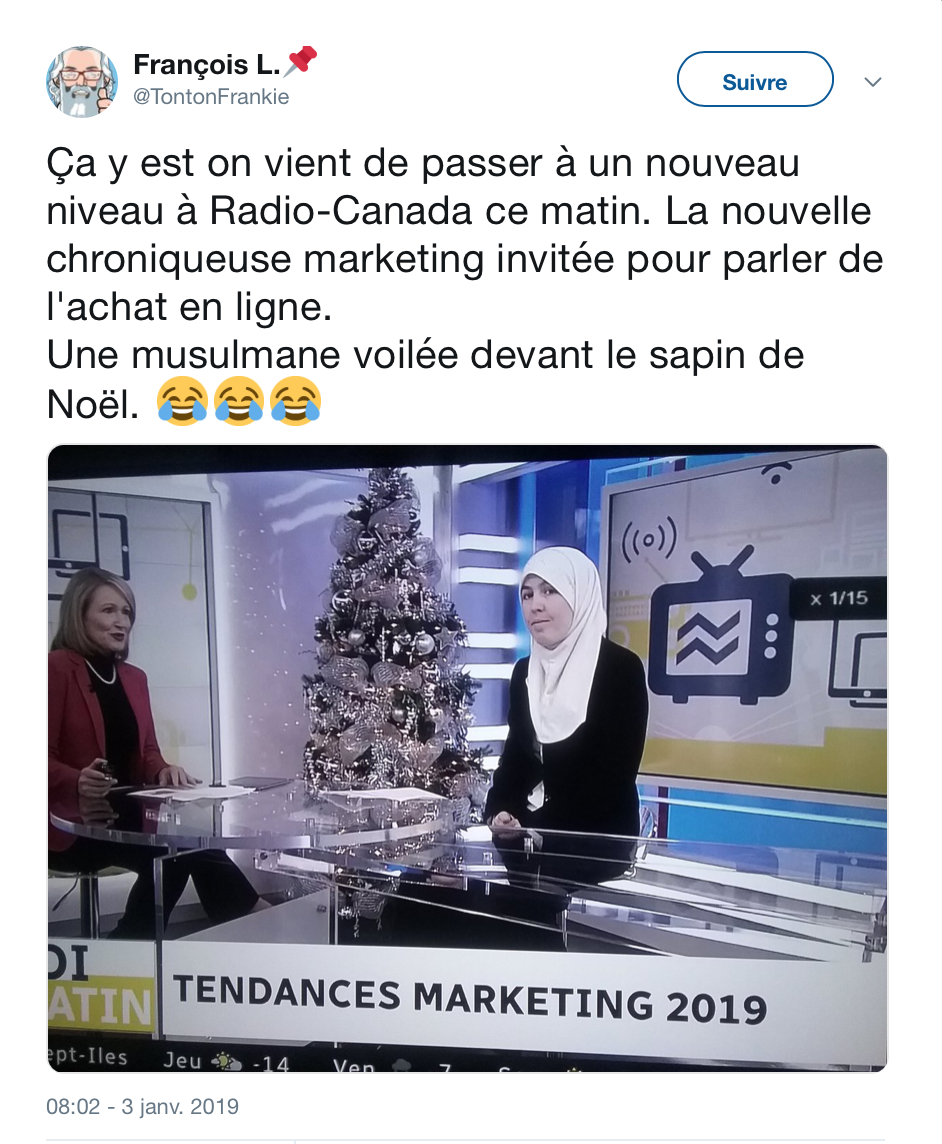Viewport: 942px width, 1144px height.
Task: Click the middle laughing-crying emoji
Action: (x=239, y=401)
